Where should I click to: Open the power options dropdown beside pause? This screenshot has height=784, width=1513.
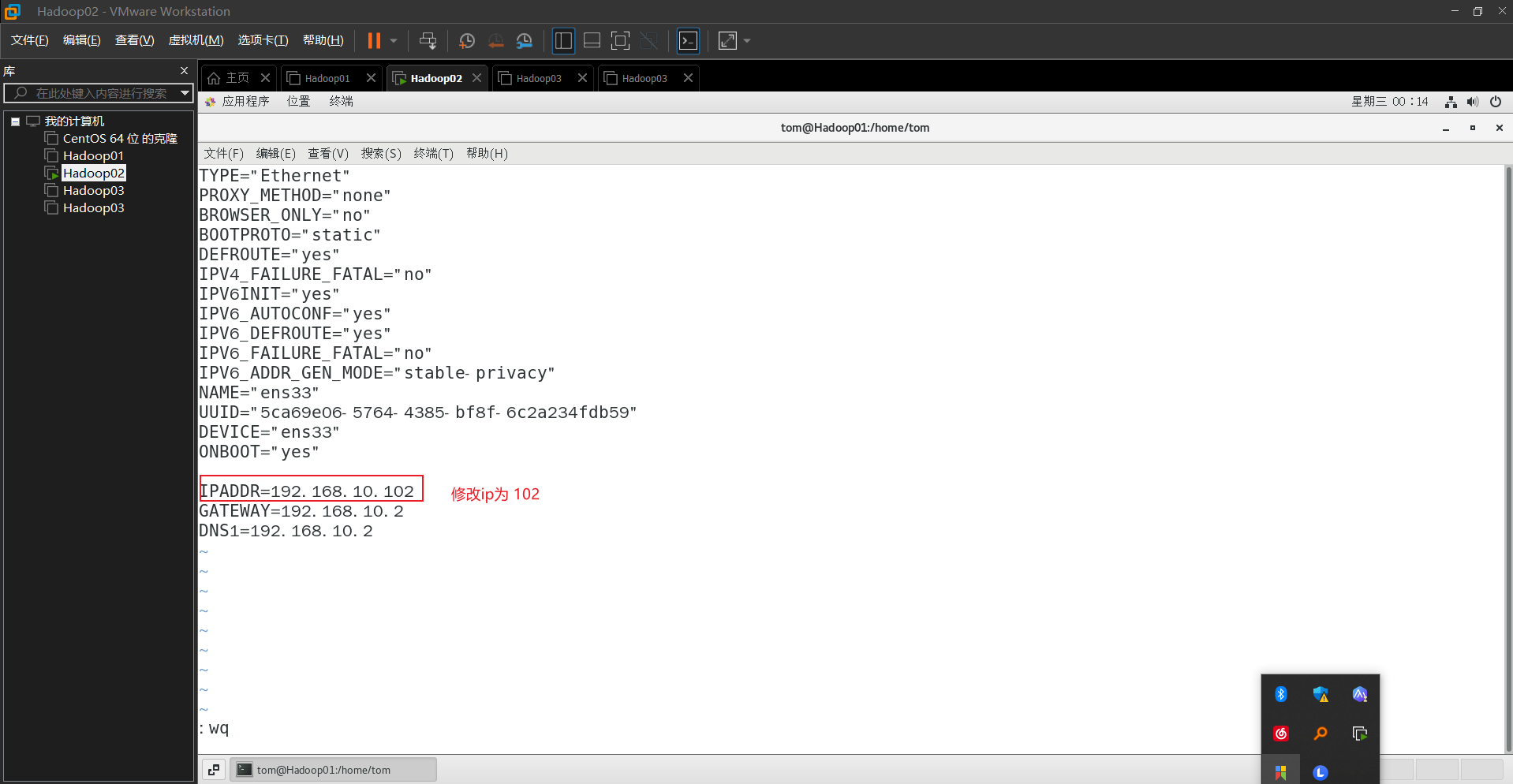tap(393, 40)
